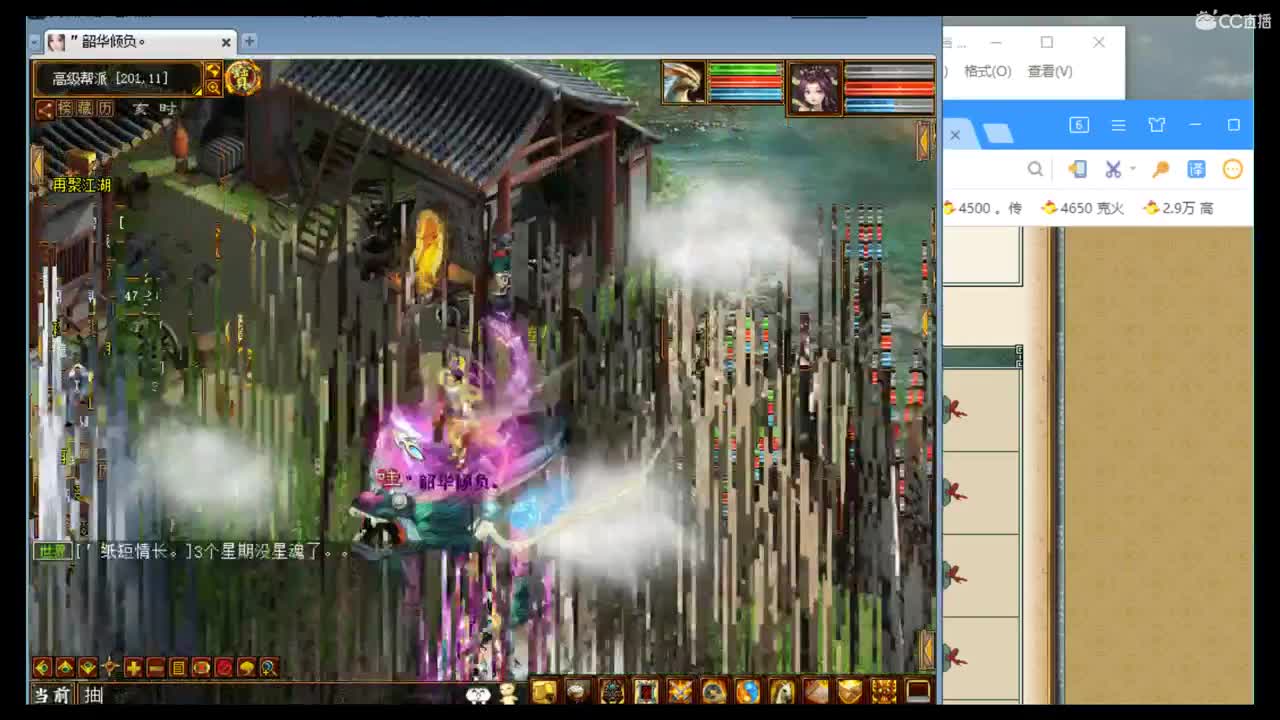
Task: Open the emoticon face icon in chat bar
Action: [478, 694]
